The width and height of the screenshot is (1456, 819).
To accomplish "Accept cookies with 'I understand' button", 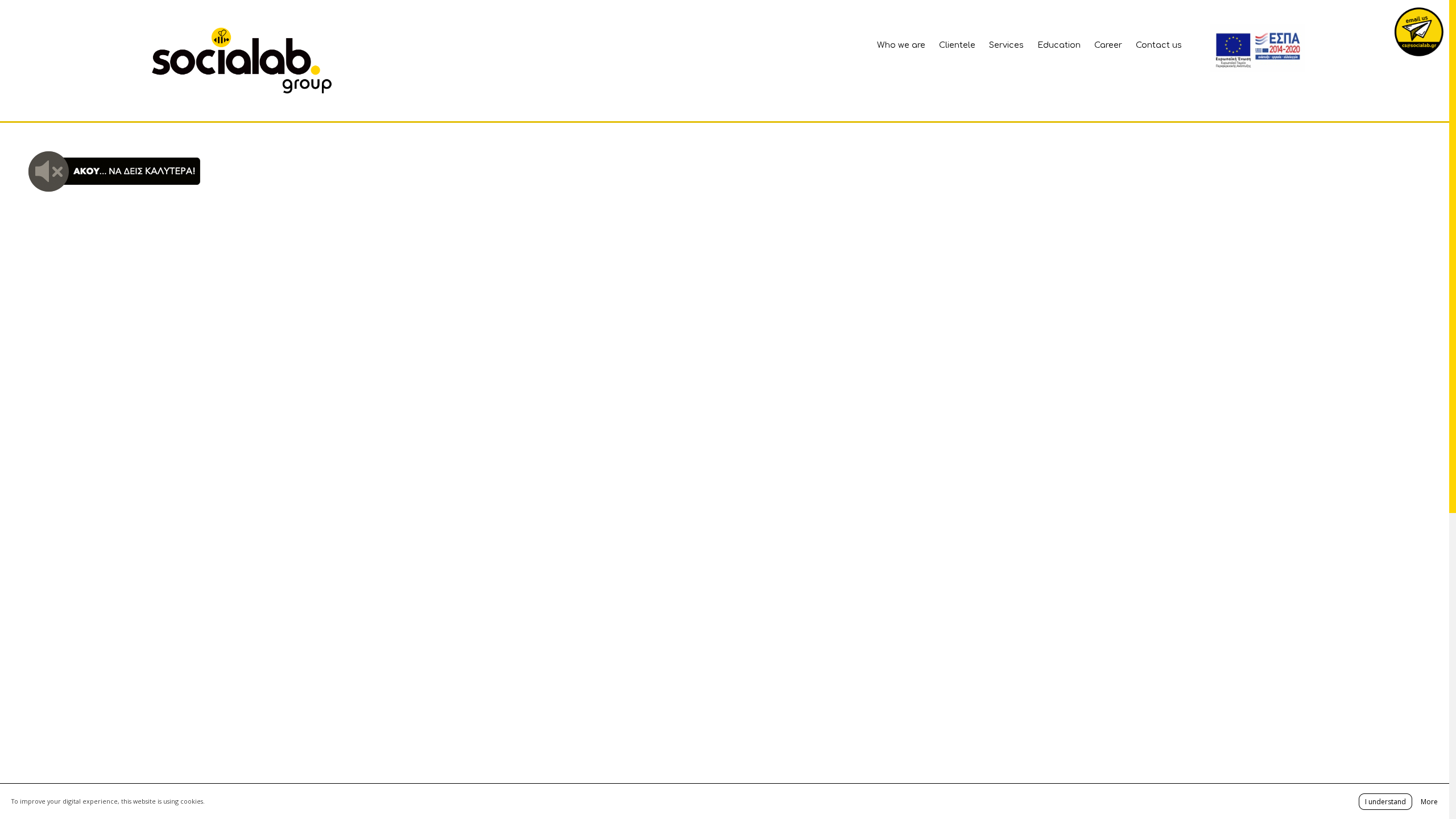I will (1385, 801).
